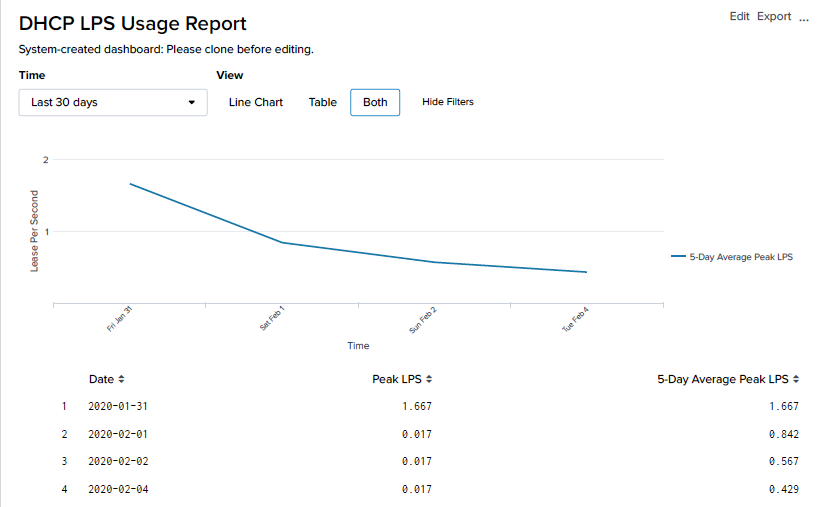Click the legend line for 5-Day Average Peak LPS
This screenshot has width=822, height=507.
[677, 257]
